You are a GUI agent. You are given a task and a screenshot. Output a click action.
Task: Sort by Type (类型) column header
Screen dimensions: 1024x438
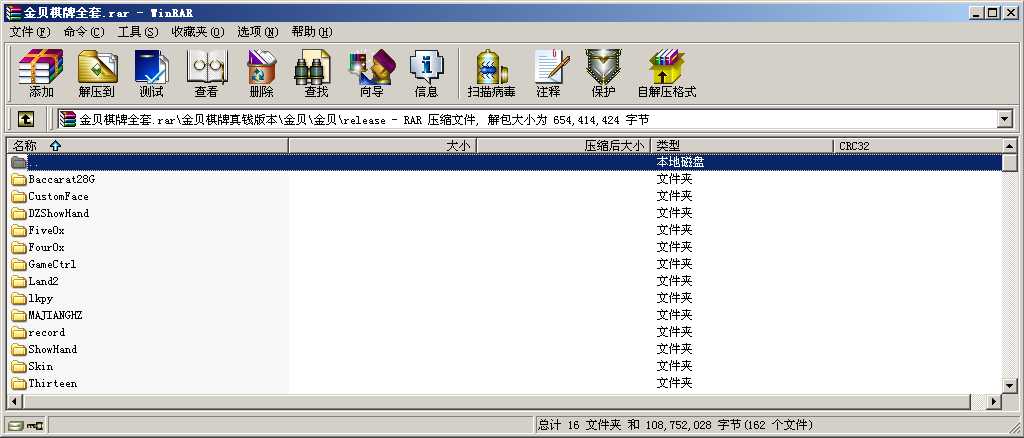tap(743, 146)
